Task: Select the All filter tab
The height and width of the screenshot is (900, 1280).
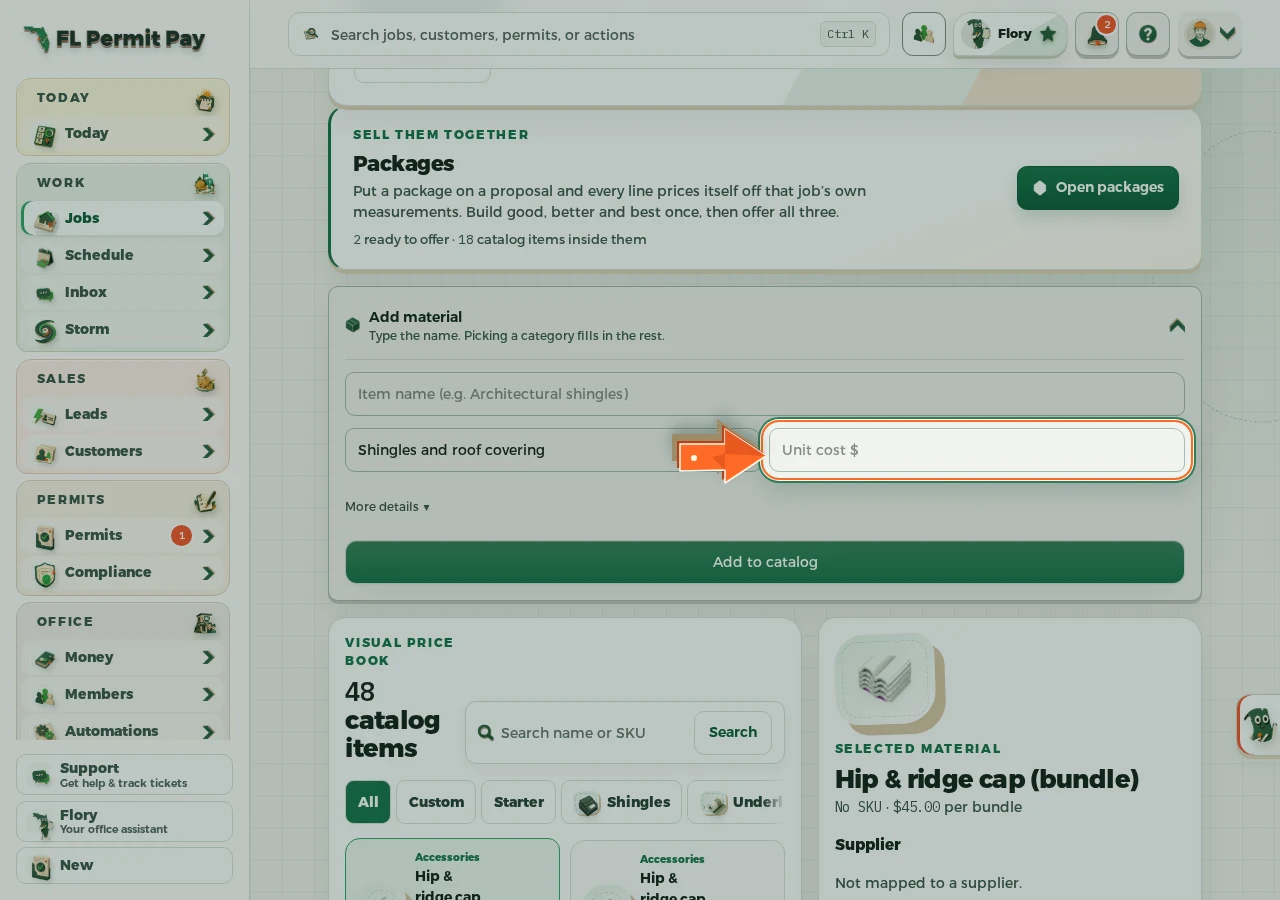Action: [x=368, y=802]
